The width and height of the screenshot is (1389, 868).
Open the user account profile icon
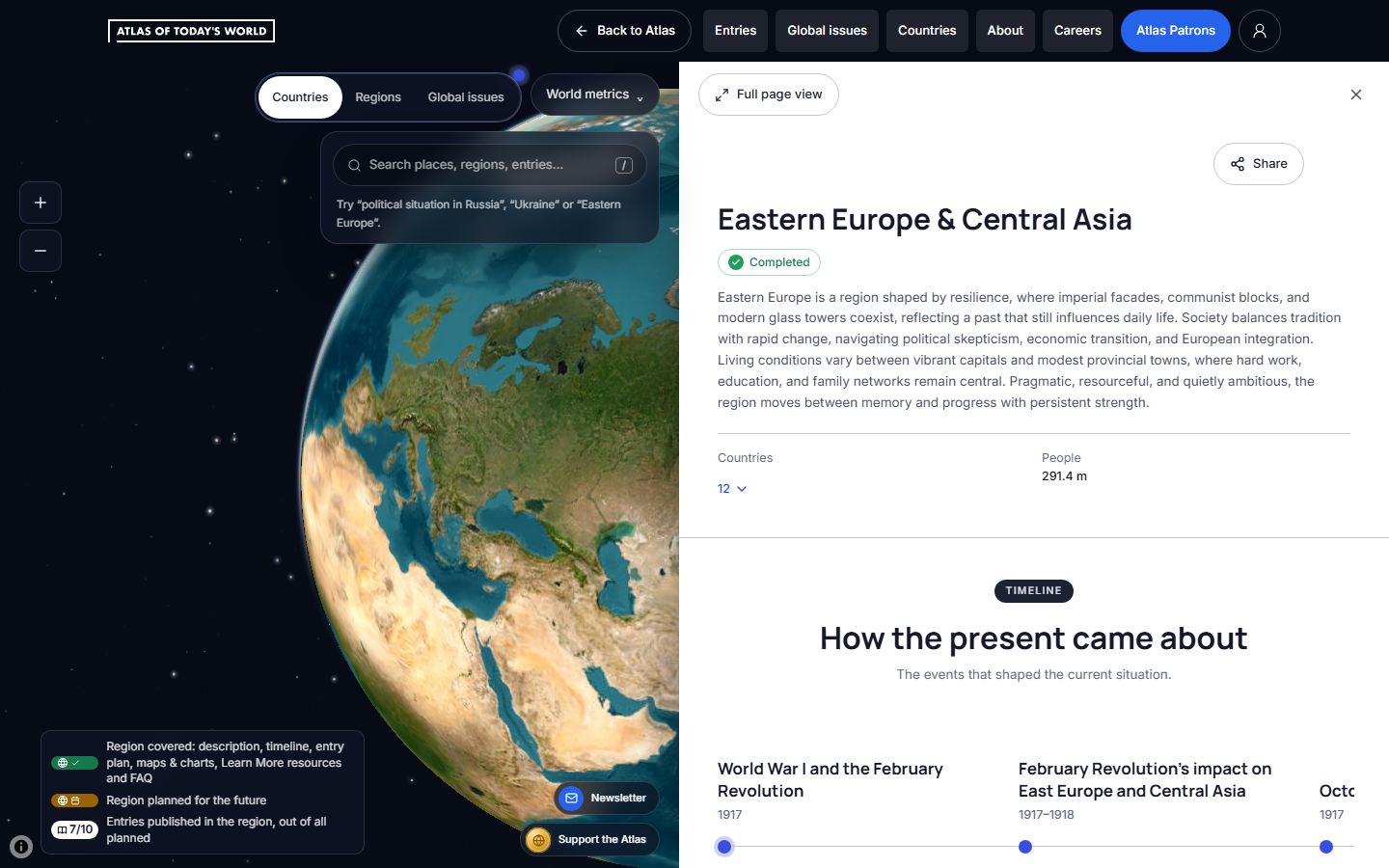[x=1259, y=31]
